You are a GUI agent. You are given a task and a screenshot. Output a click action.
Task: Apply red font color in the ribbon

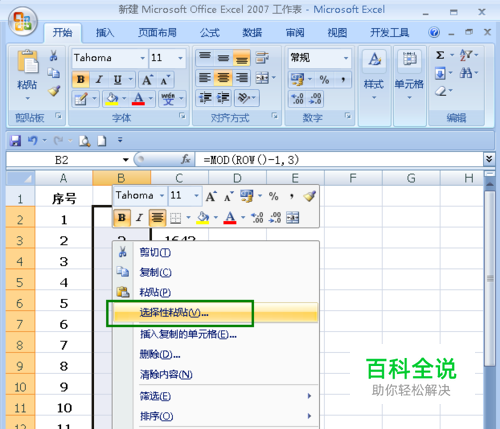[138, 99]
